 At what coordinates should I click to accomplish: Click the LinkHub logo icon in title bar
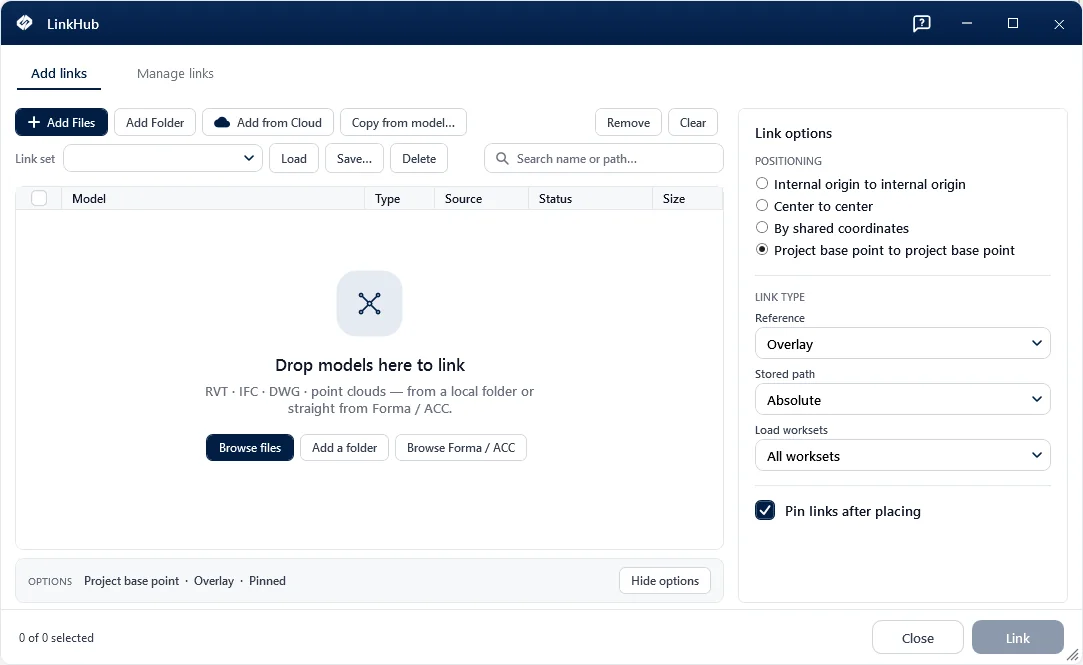pos(24,23)
